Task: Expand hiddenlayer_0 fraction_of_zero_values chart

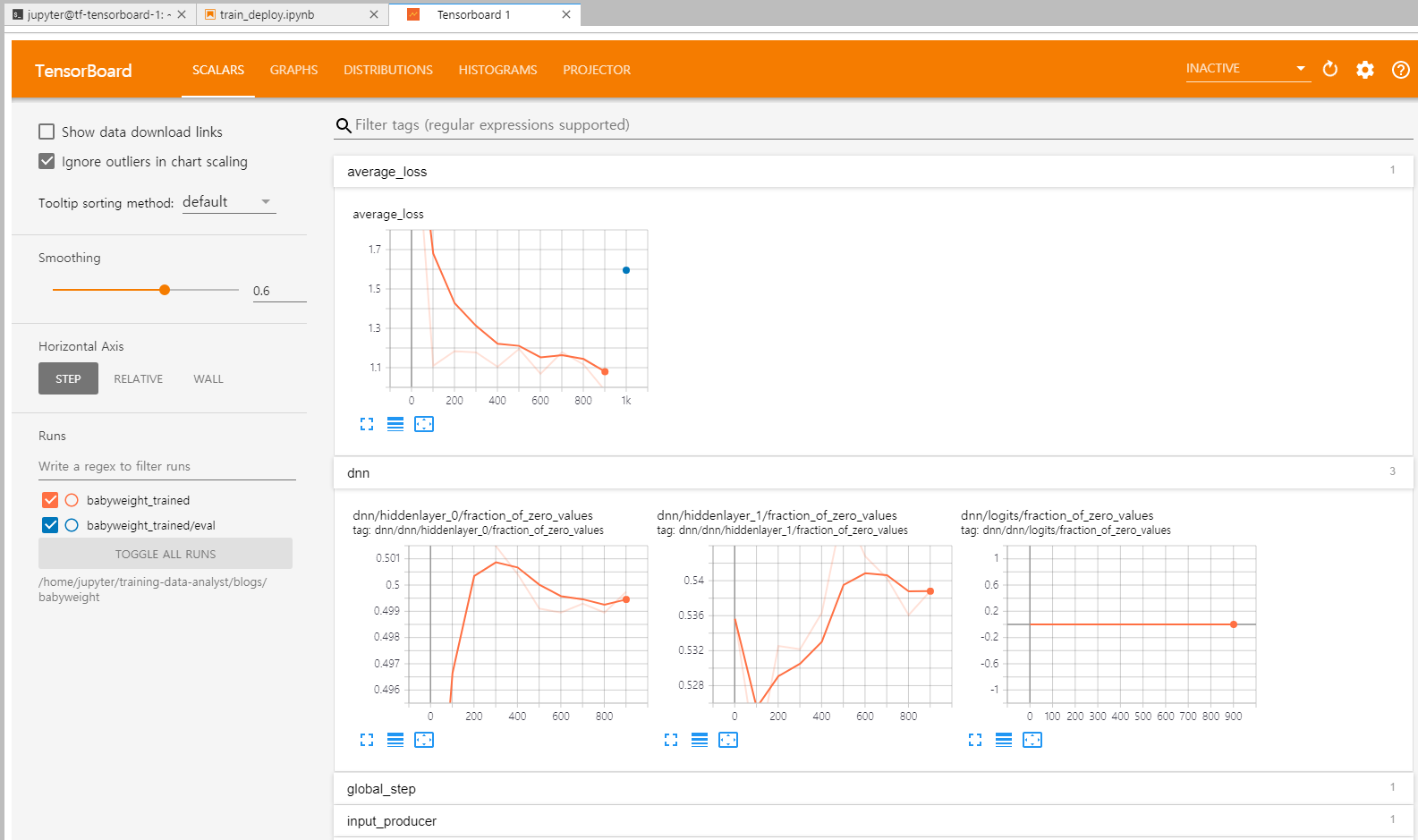Action: 367,740
